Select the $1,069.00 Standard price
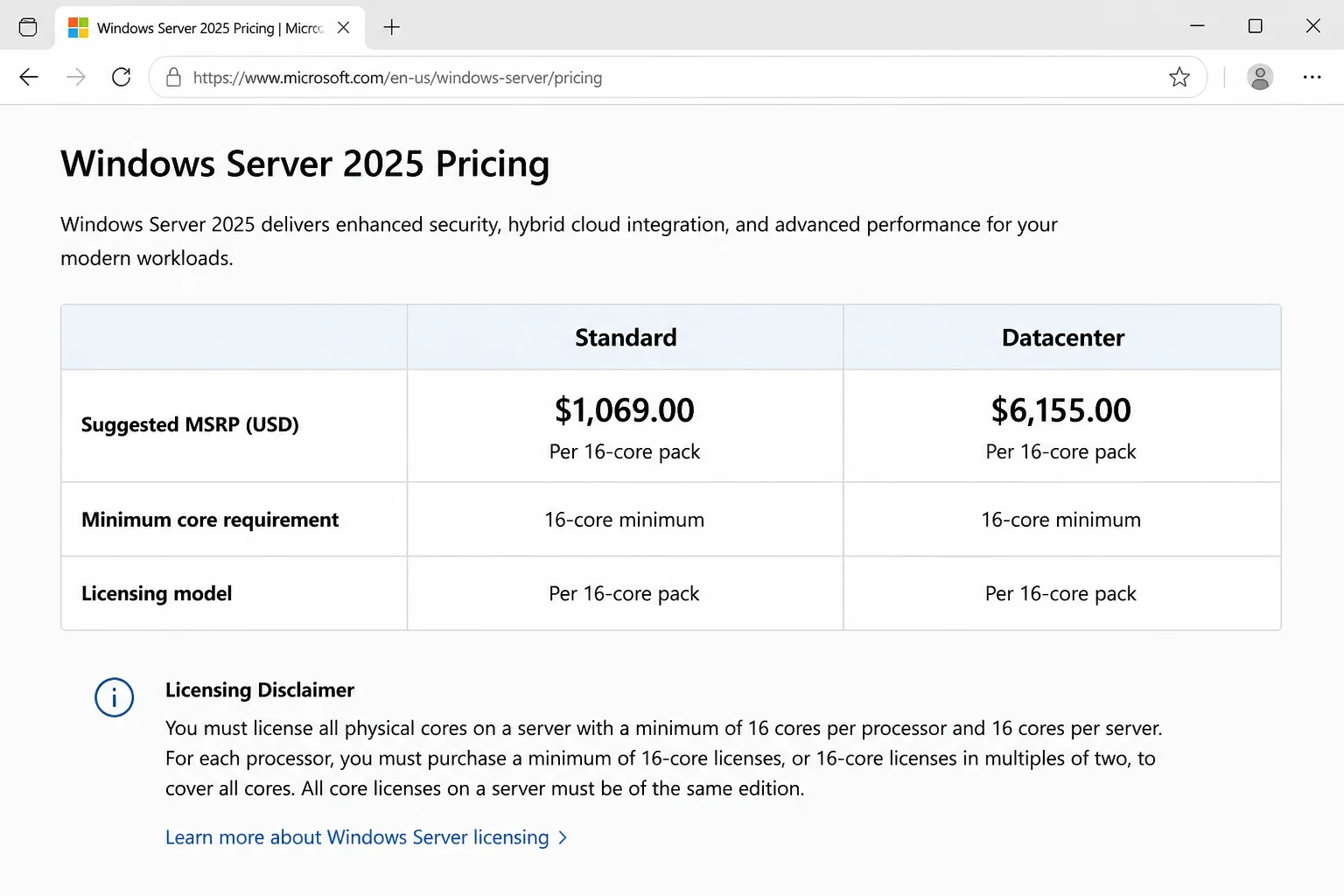 625,410
